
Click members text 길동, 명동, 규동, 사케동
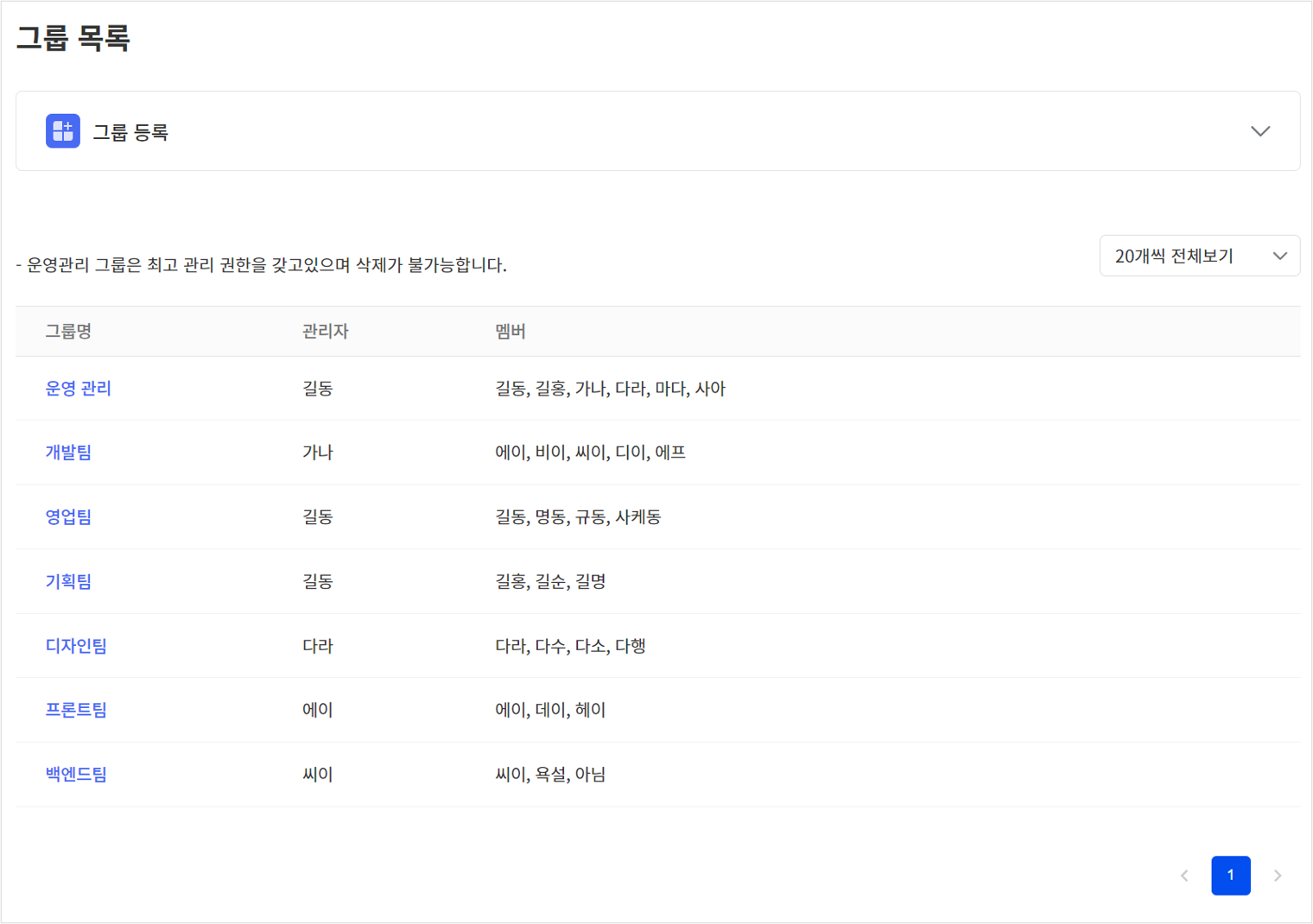(x=578, y=517)
